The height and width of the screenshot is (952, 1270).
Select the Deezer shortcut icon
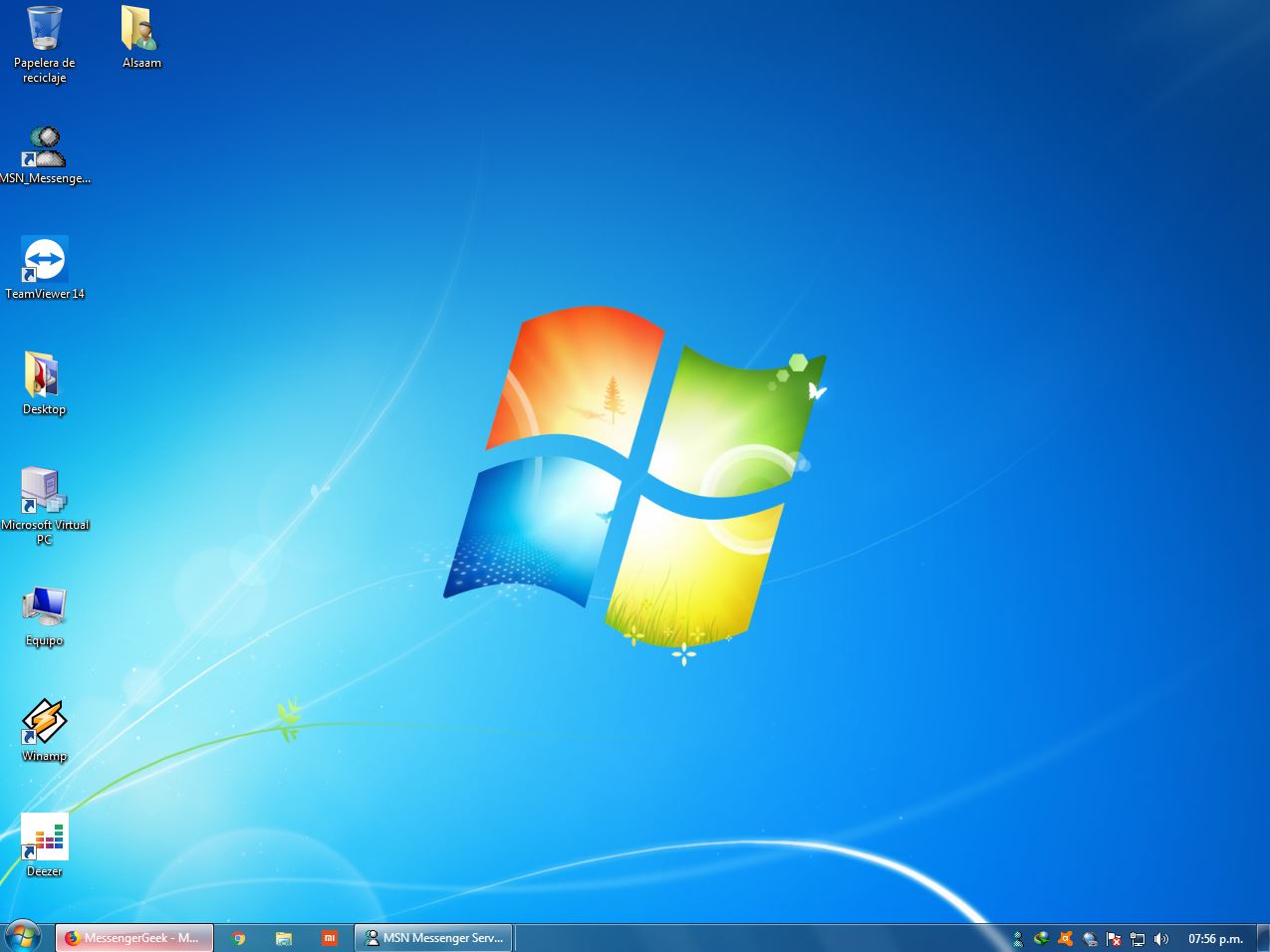tap(44, 846)
